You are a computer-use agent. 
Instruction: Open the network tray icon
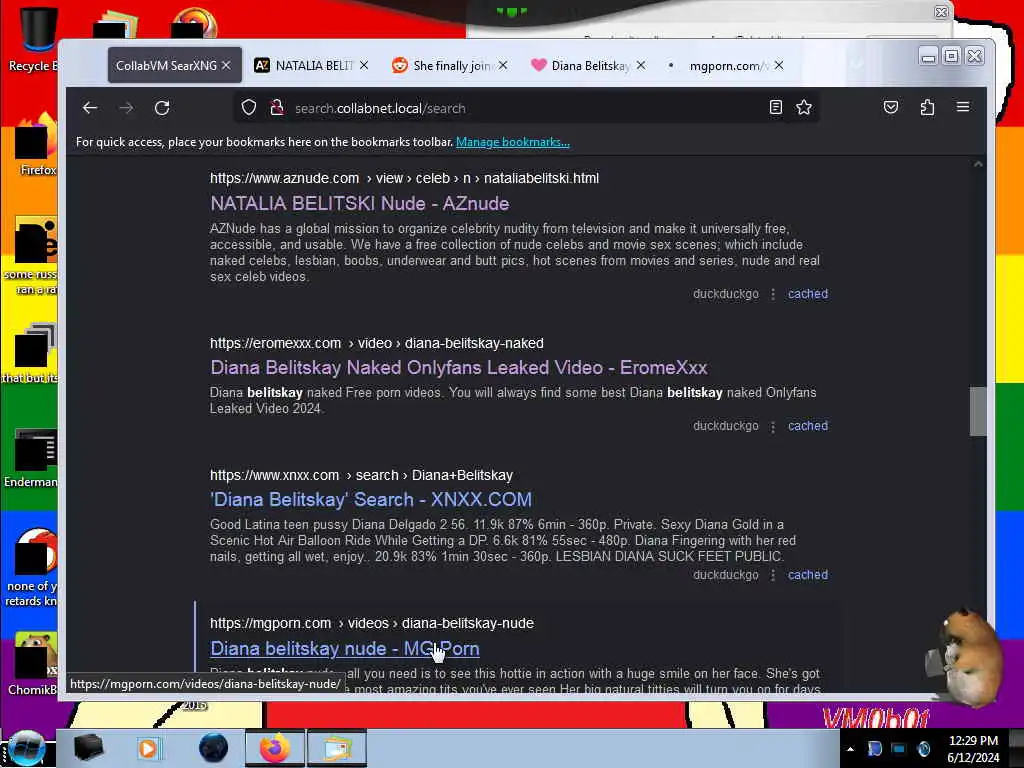coord(899,749)
